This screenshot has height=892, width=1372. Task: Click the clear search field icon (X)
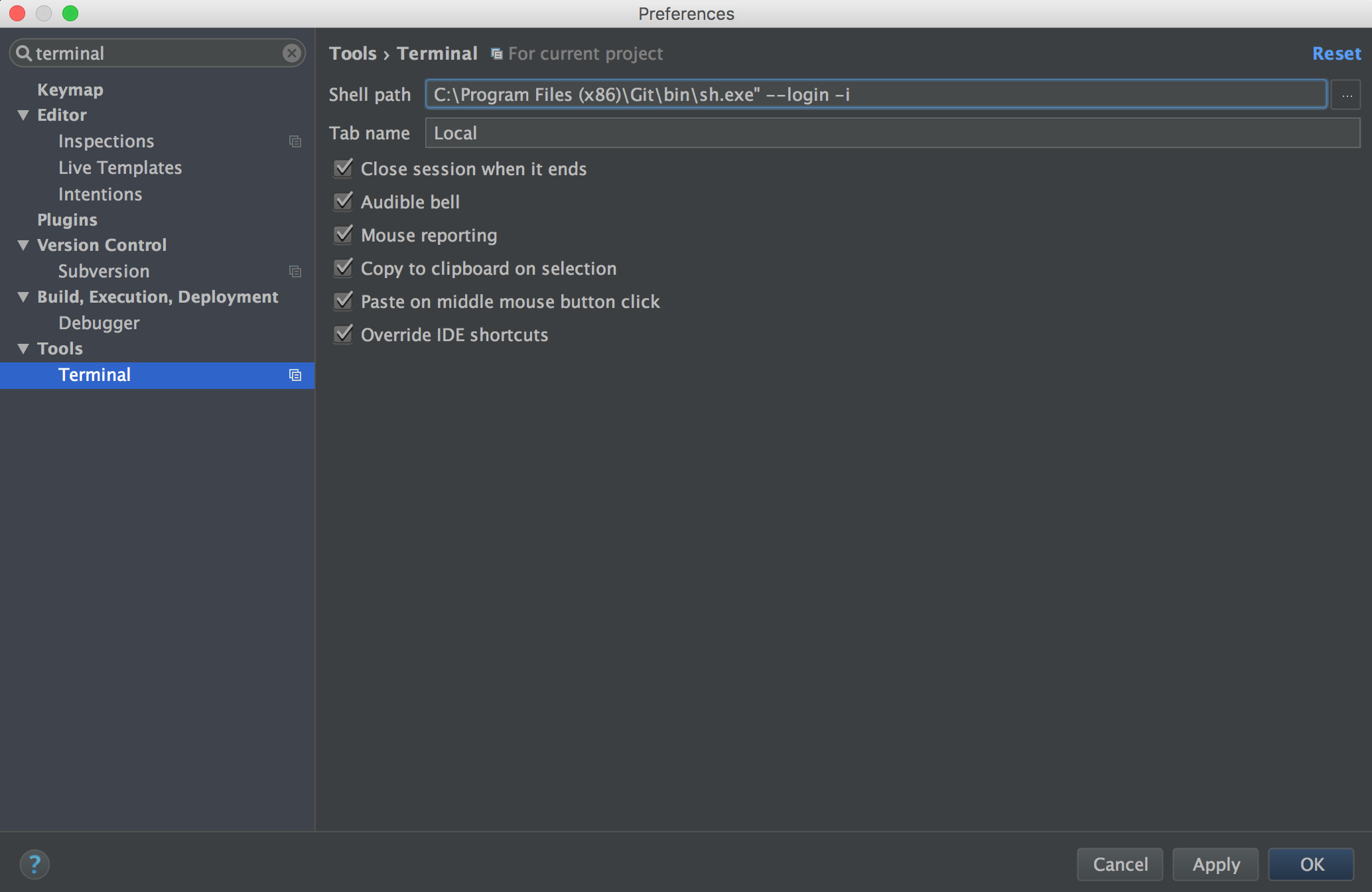(292, 53)
